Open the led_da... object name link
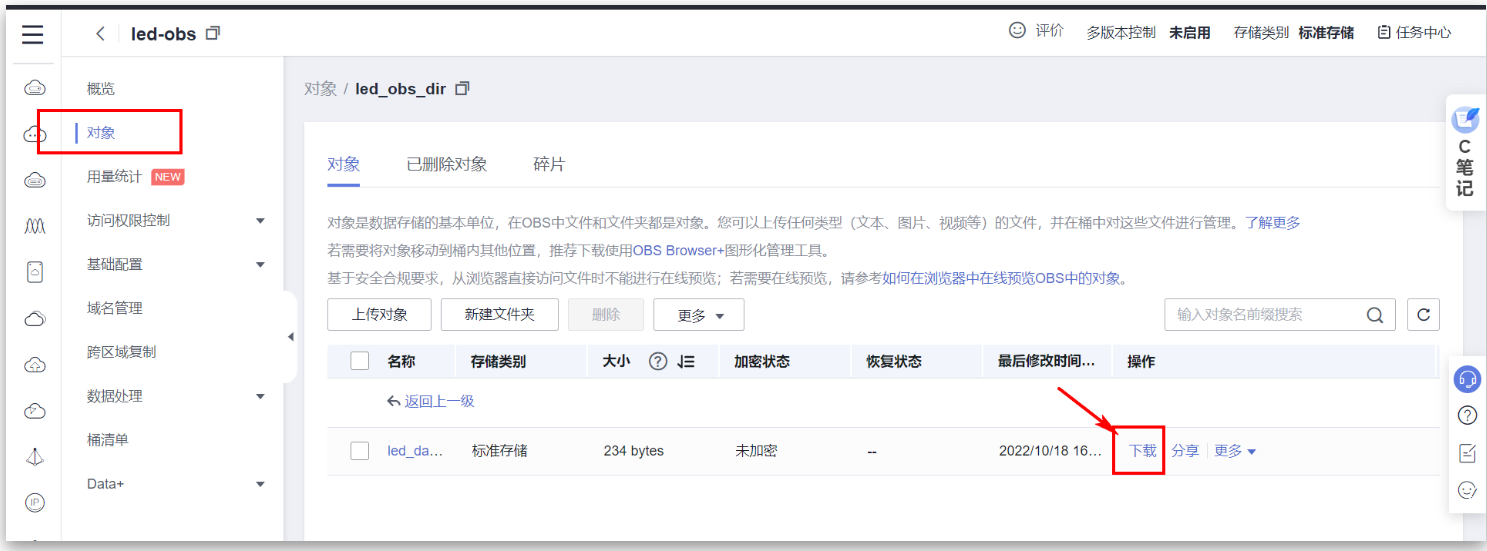This screenshot has width=1487, height=551. [x=414, y=451]
